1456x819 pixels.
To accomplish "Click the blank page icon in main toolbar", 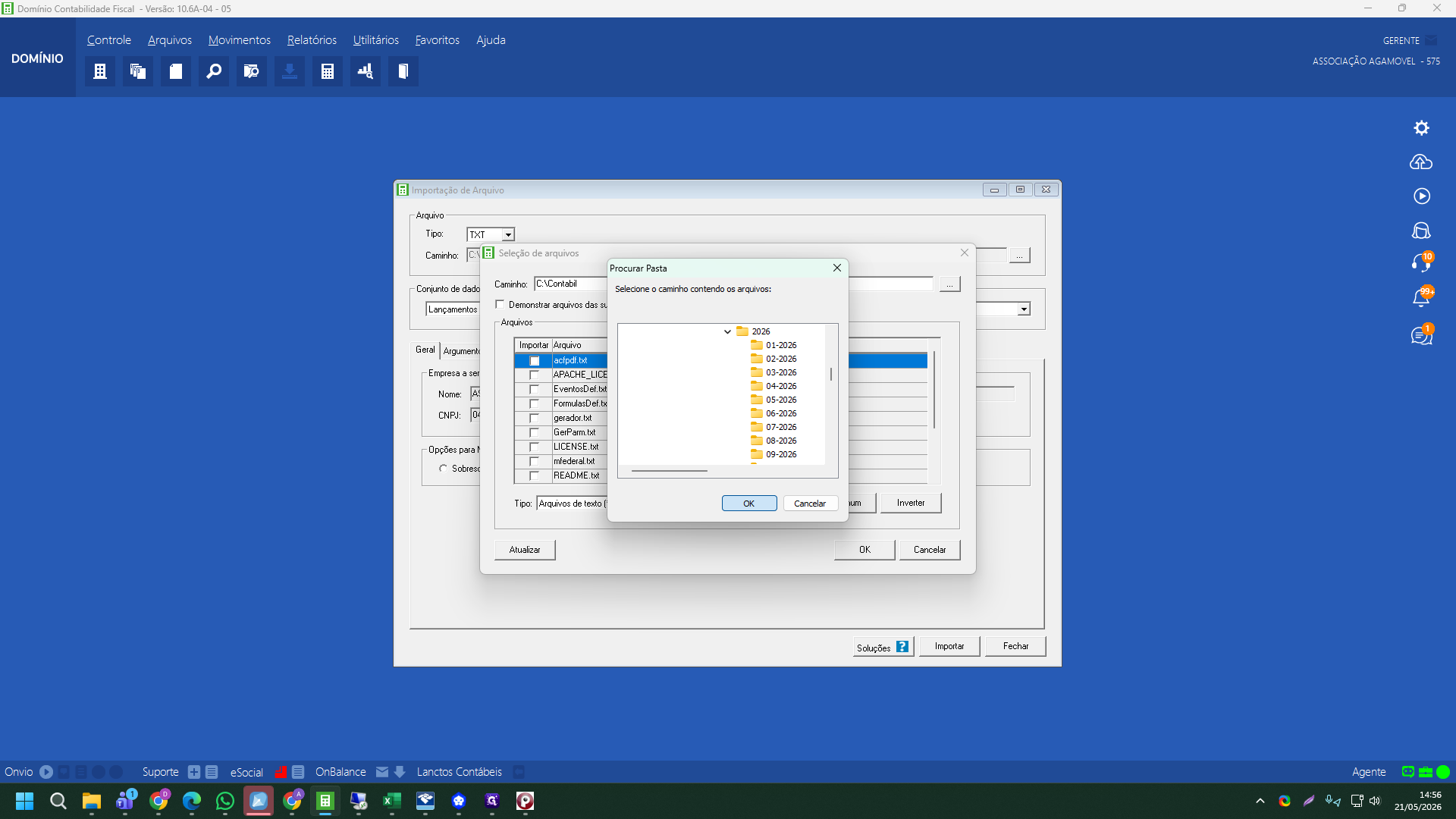I will 176,71.
